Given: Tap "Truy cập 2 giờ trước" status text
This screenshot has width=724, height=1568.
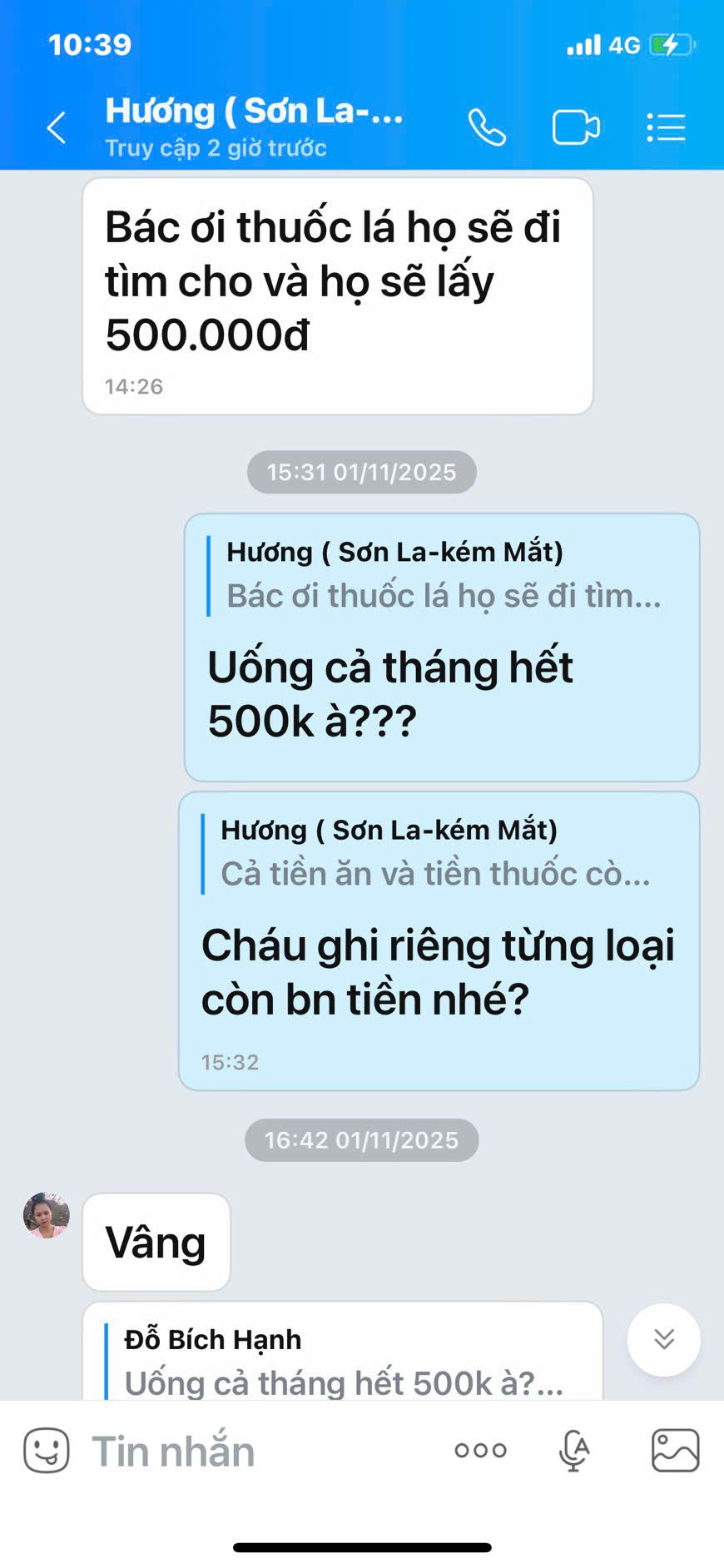Looking at the screenshot, I should 216,148.
